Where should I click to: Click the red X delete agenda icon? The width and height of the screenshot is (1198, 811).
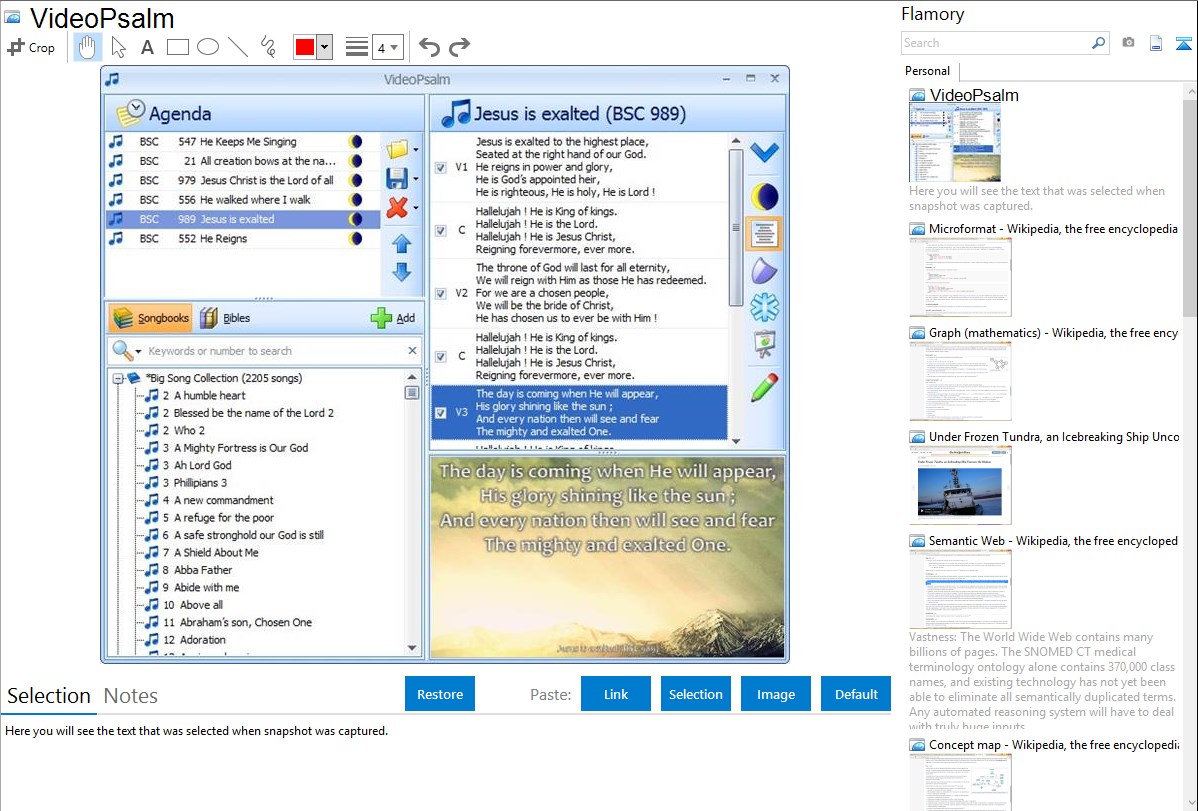pyautogui.click(x=397, y=207)
